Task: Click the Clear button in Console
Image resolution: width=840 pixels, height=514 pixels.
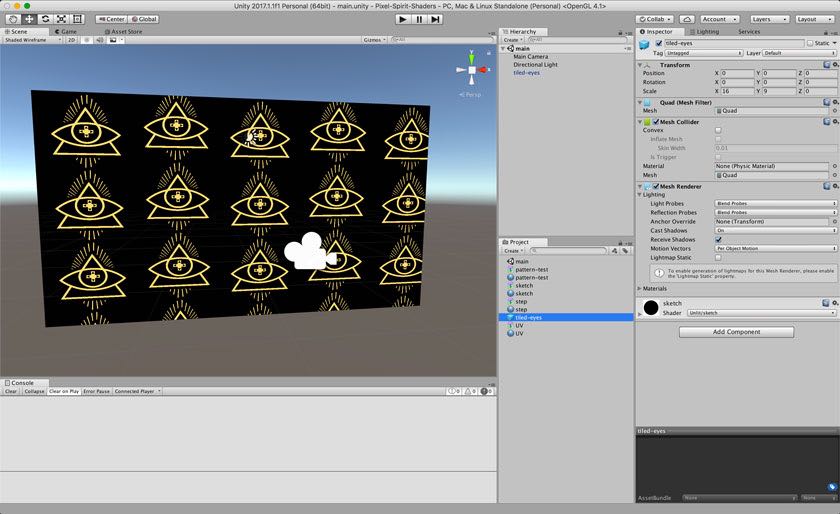Action: [x=11, y=391]
